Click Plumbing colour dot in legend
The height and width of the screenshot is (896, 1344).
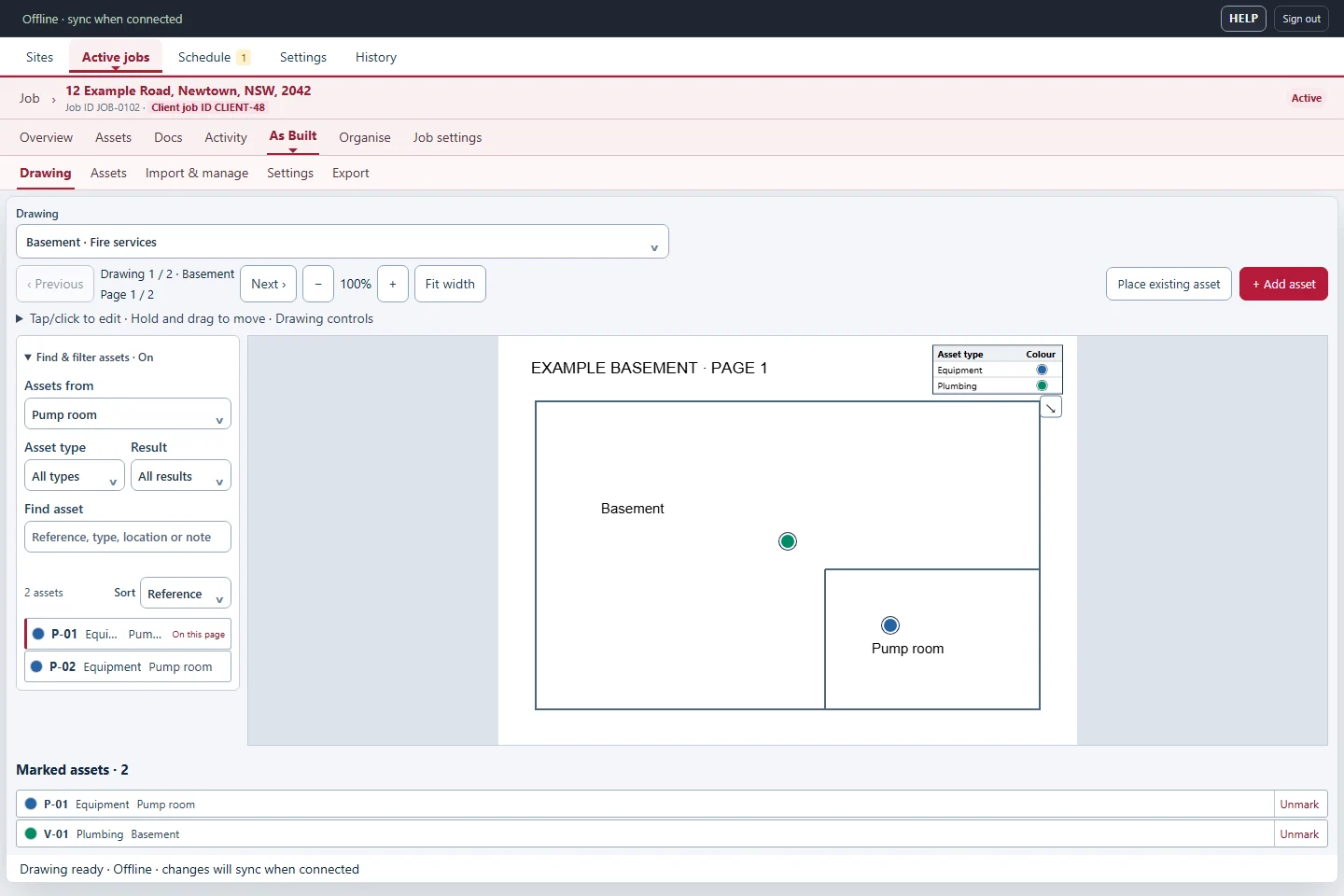pyautogui.click(x=1042, y=386)
